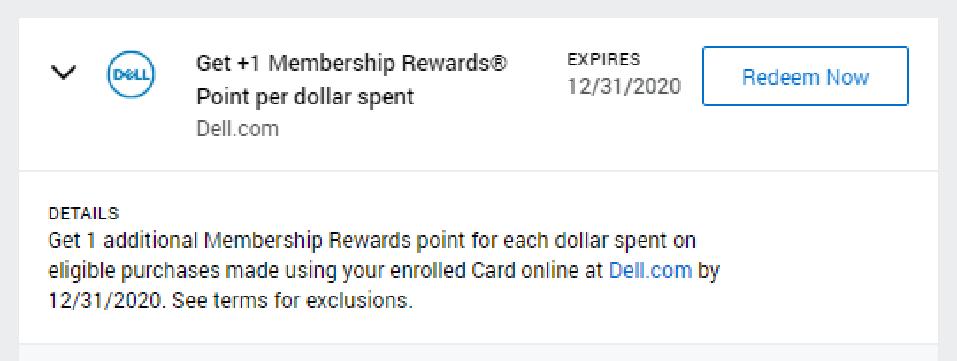This screenshot has height=361, width=957.
Task: Click the word Get starting the details paragraph
Action: tap(64, 241)
